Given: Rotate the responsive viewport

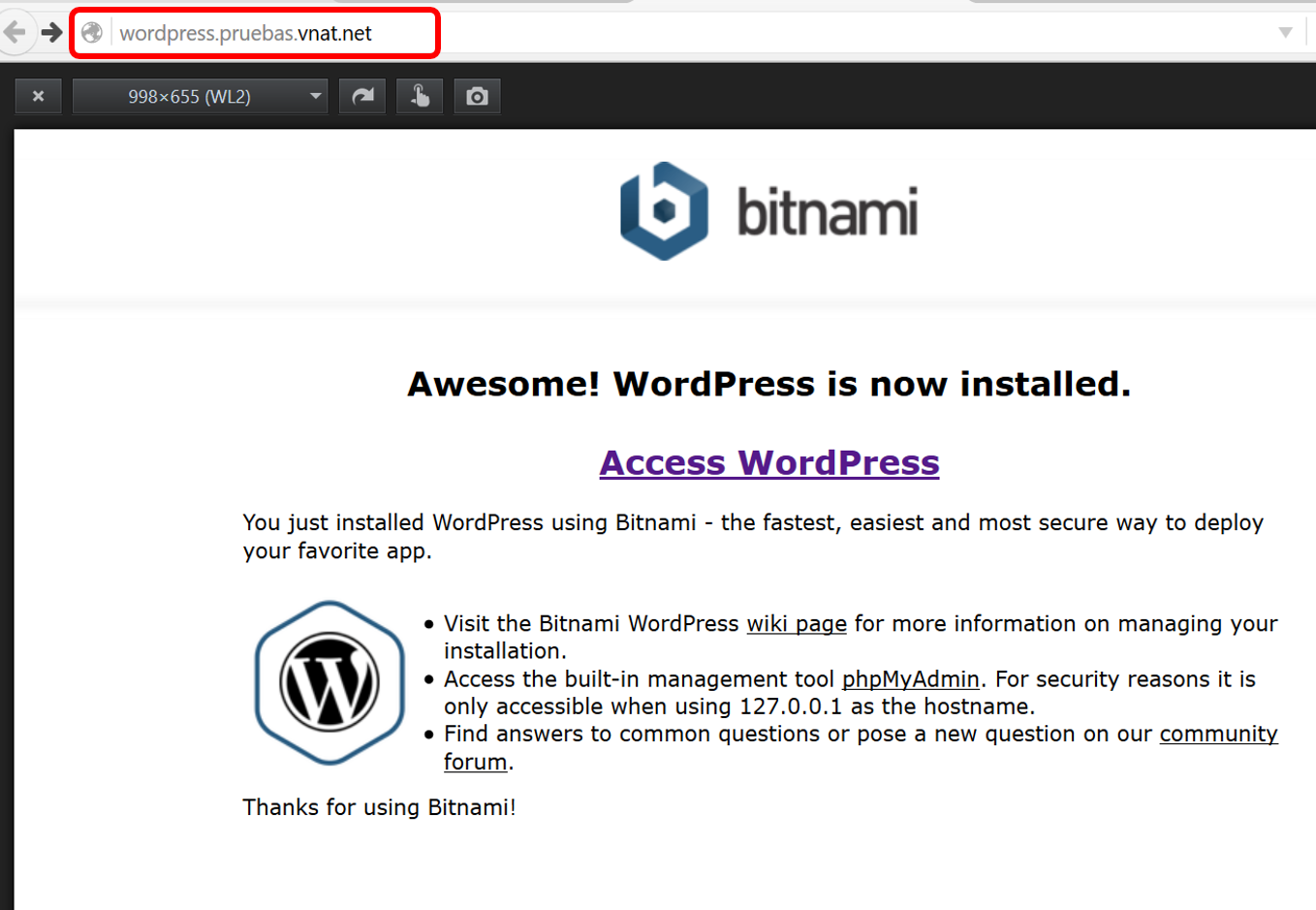Looking at the screenshot, I should pos(362,96).
